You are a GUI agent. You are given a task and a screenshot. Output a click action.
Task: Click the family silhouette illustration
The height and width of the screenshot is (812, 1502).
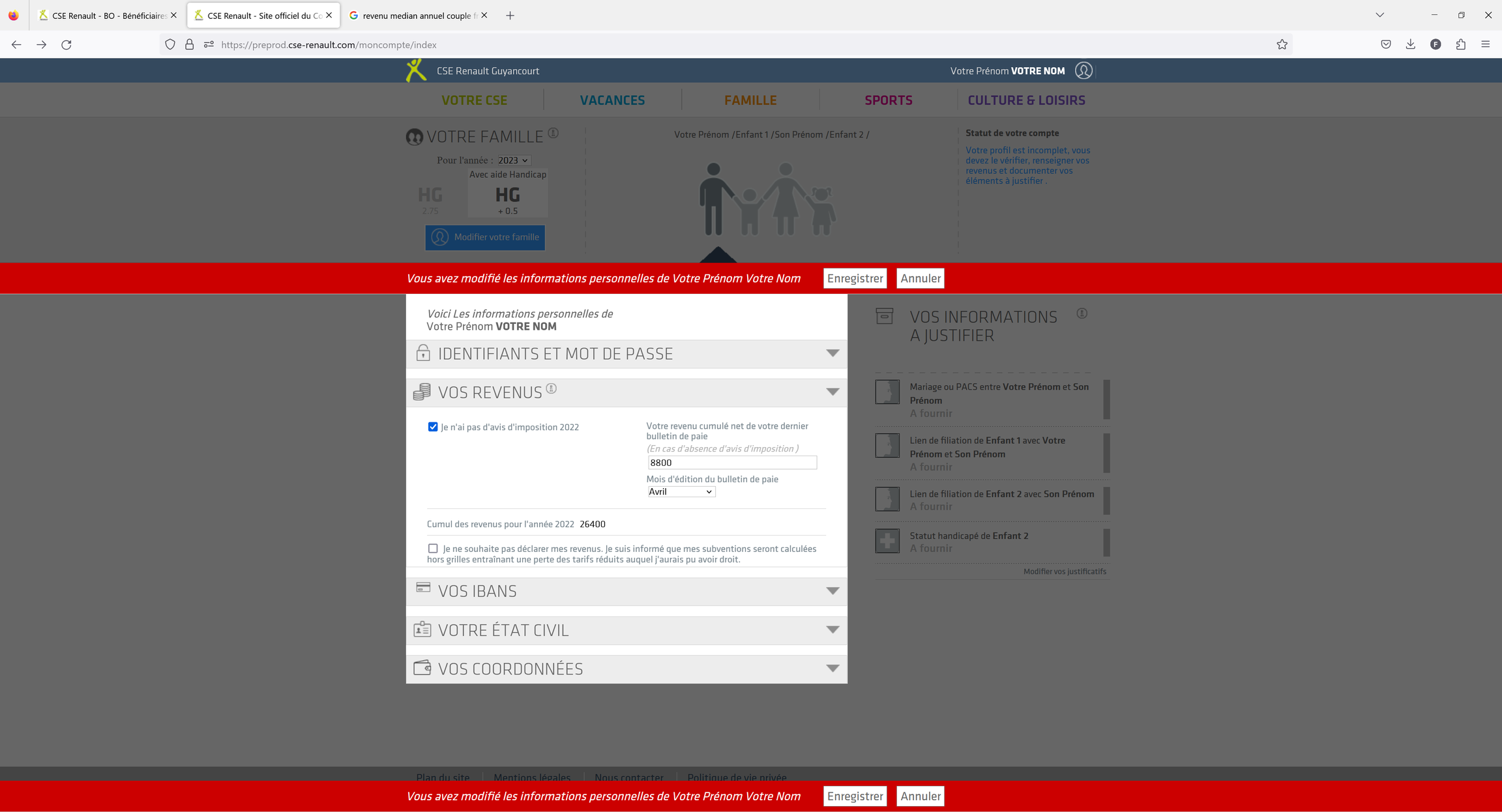pyautogui.click(x=767, y=199)
